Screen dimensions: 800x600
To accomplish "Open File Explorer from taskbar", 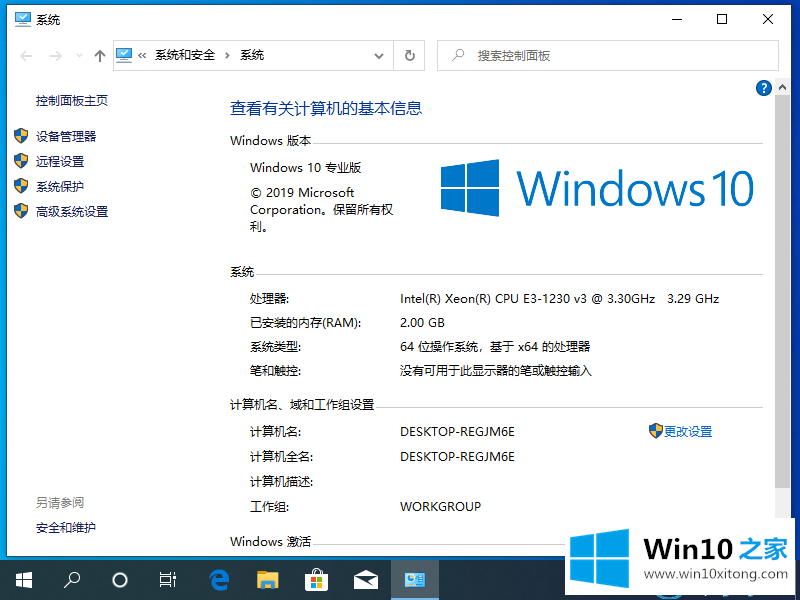I will tap(267, 580).
